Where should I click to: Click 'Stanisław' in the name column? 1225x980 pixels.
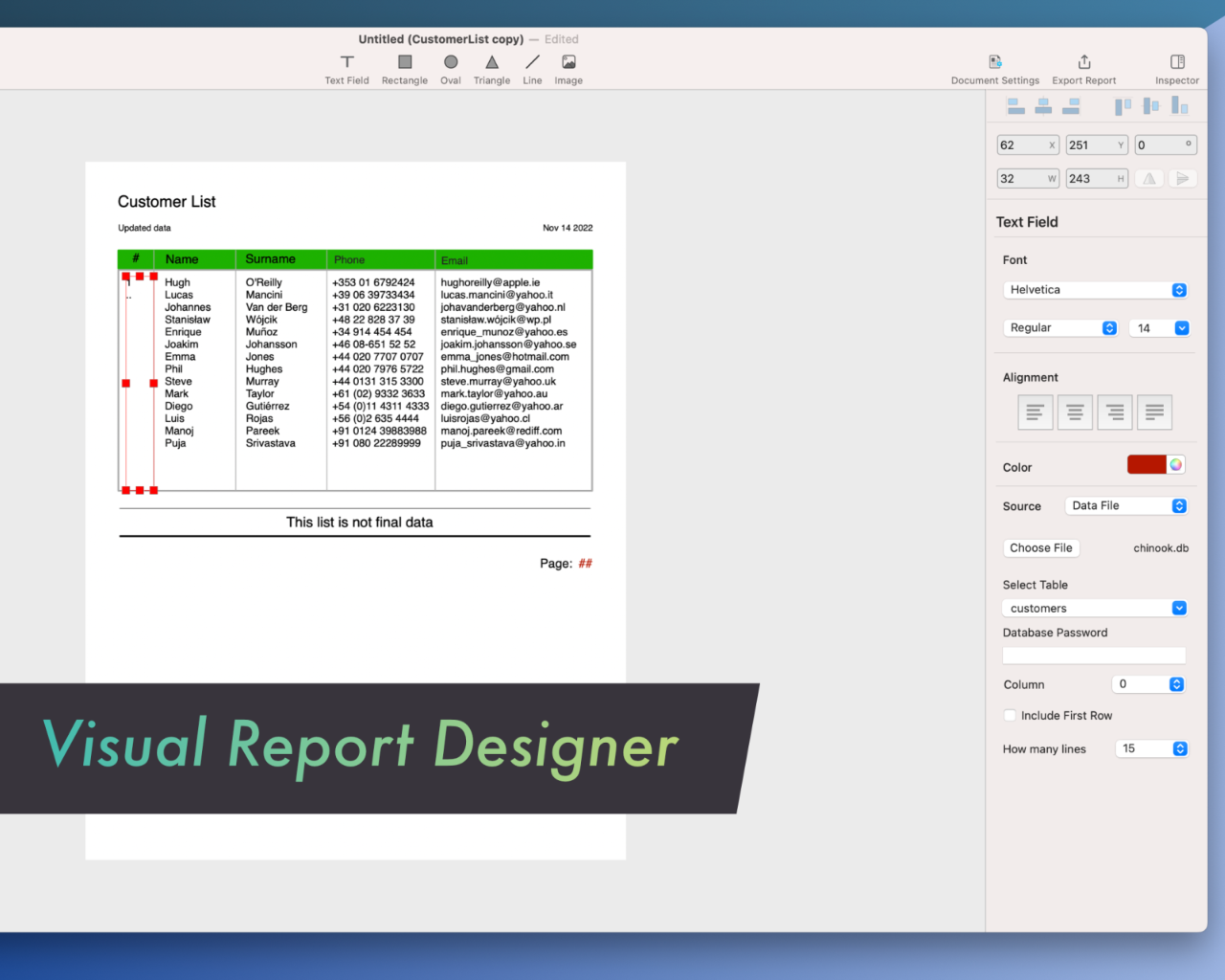[x=188, y=320]
